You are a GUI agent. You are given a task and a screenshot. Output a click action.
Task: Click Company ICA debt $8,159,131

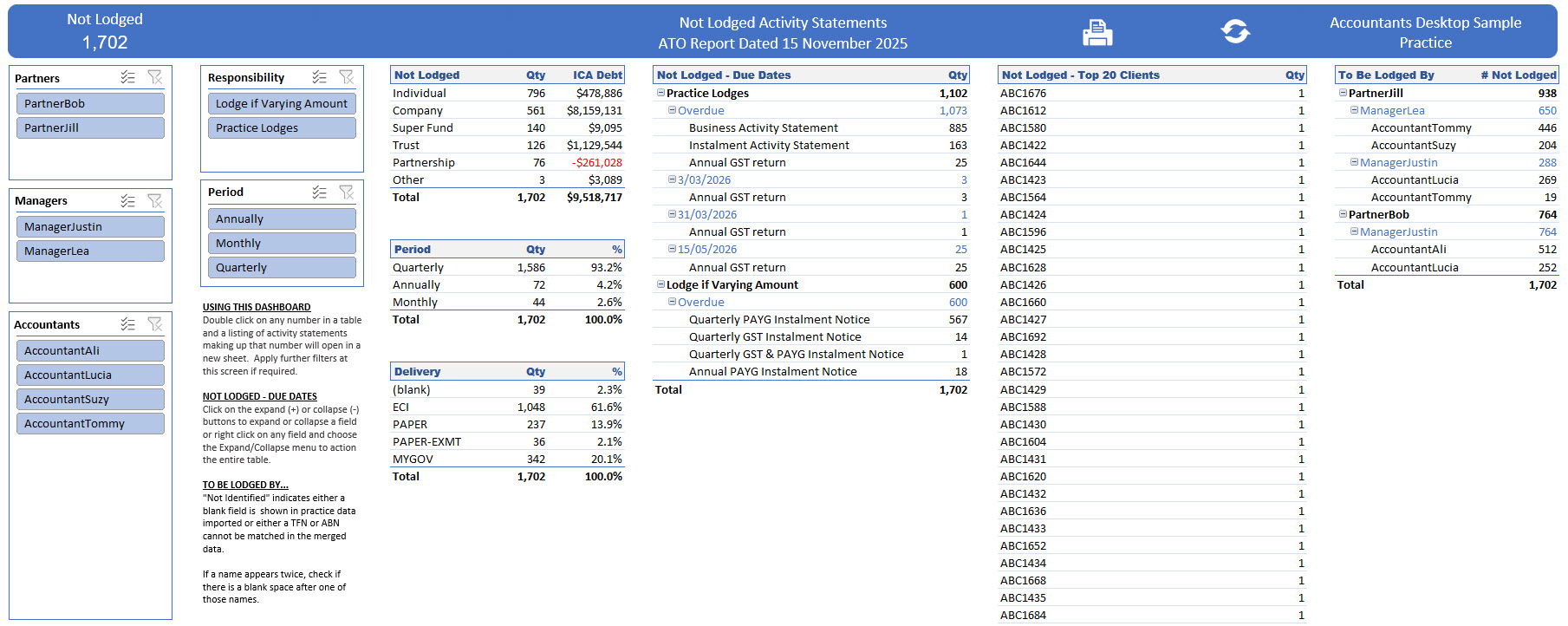click(595, 110)
